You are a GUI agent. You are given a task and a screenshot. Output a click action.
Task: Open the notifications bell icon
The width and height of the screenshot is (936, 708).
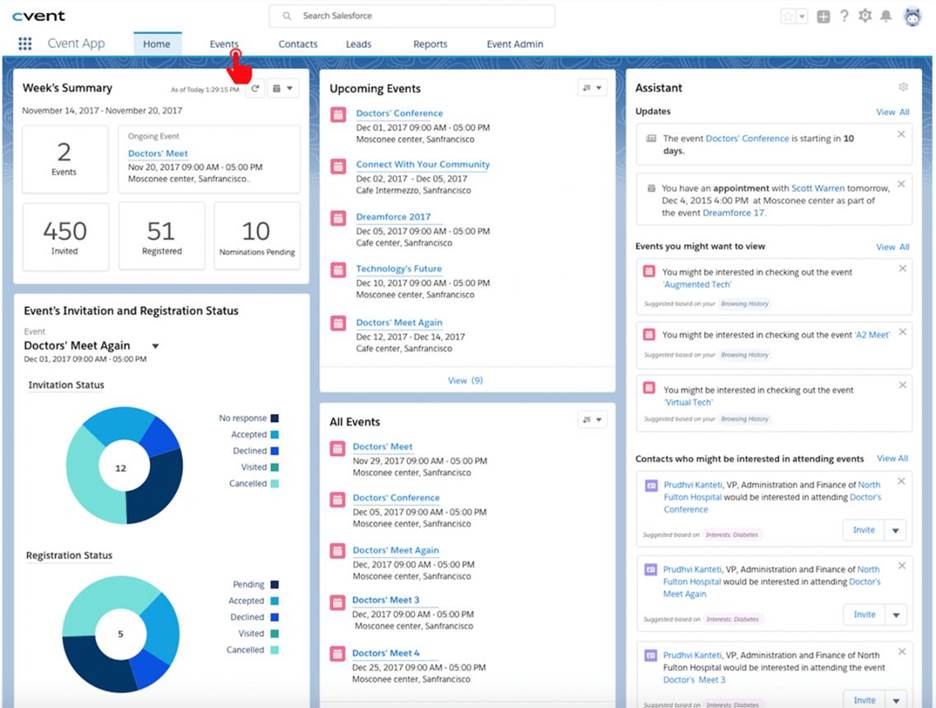pos(886,16)
